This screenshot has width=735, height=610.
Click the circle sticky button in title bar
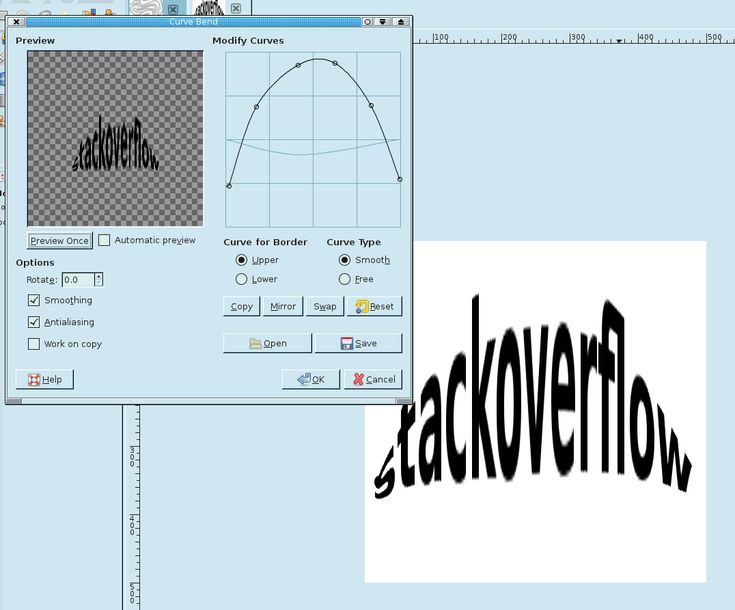pos(368,22)
